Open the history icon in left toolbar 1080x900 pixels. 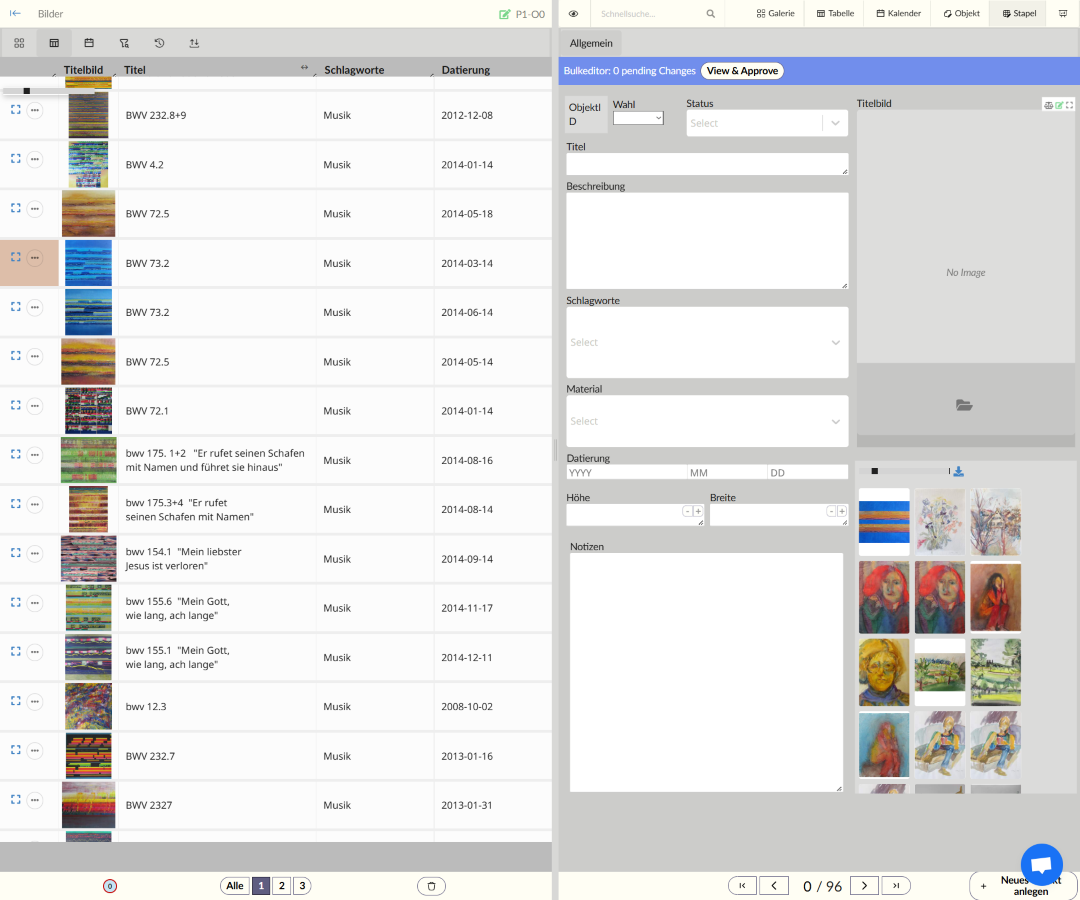tap(159, 43)
